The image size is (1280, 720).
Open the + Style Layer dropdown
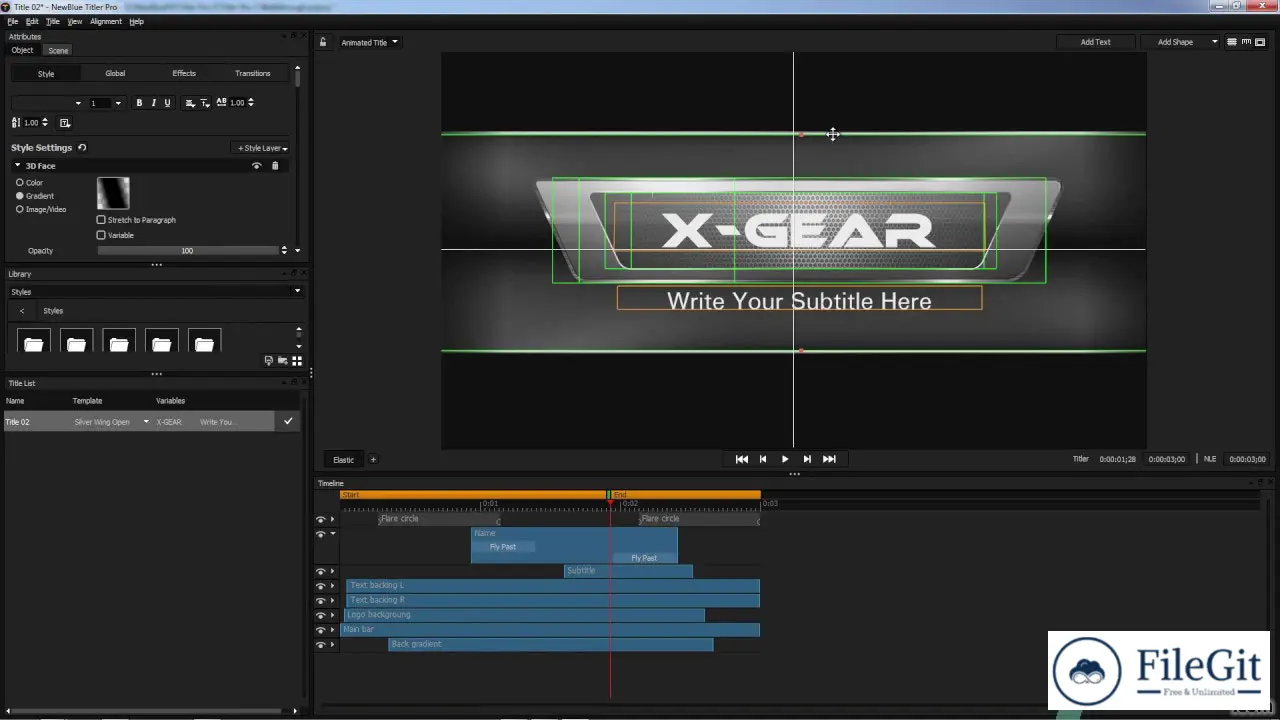pos(262,148)
